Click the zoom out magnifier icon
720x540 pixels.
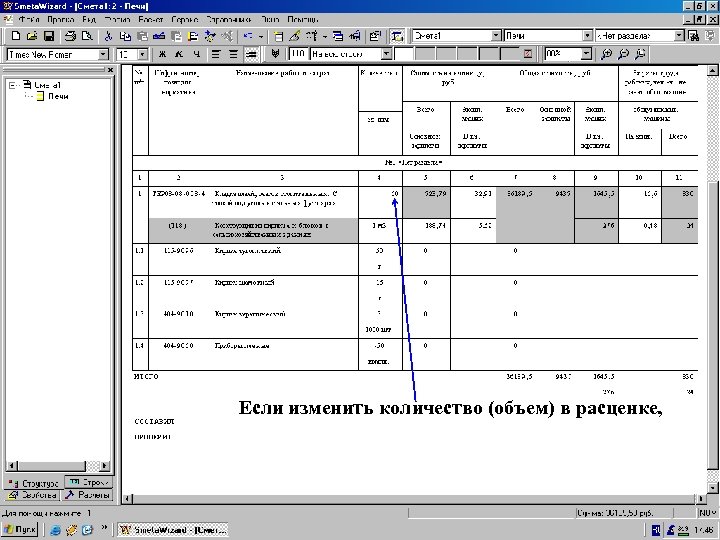click(x=624, y=53)
